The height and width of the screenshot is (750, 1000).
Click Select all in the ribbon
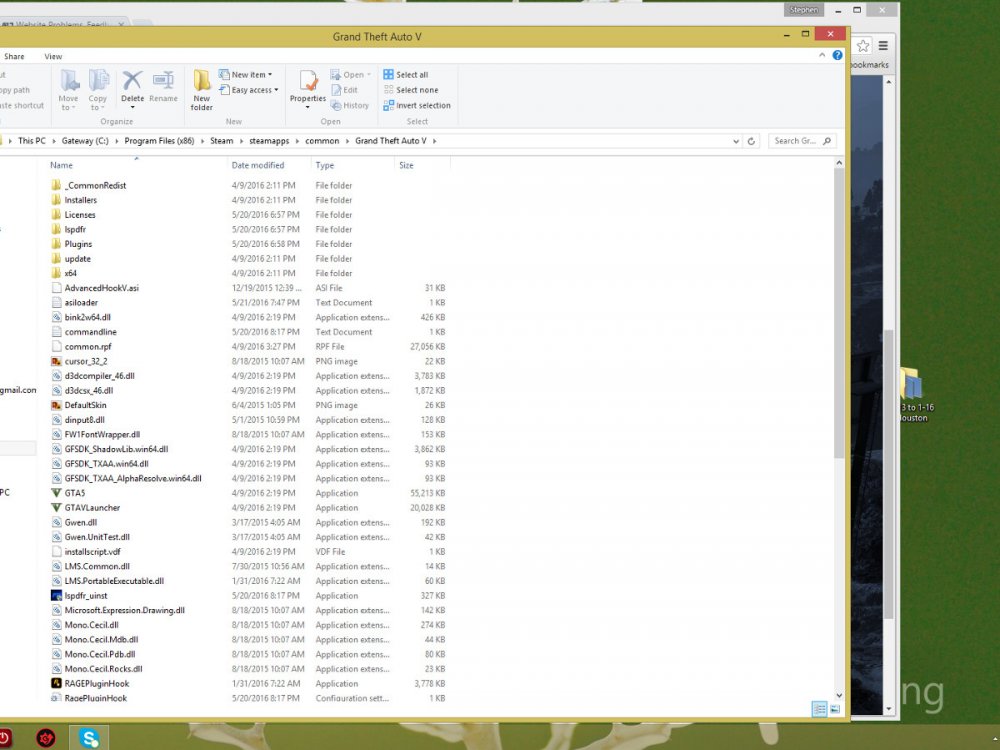pos(406,75)
